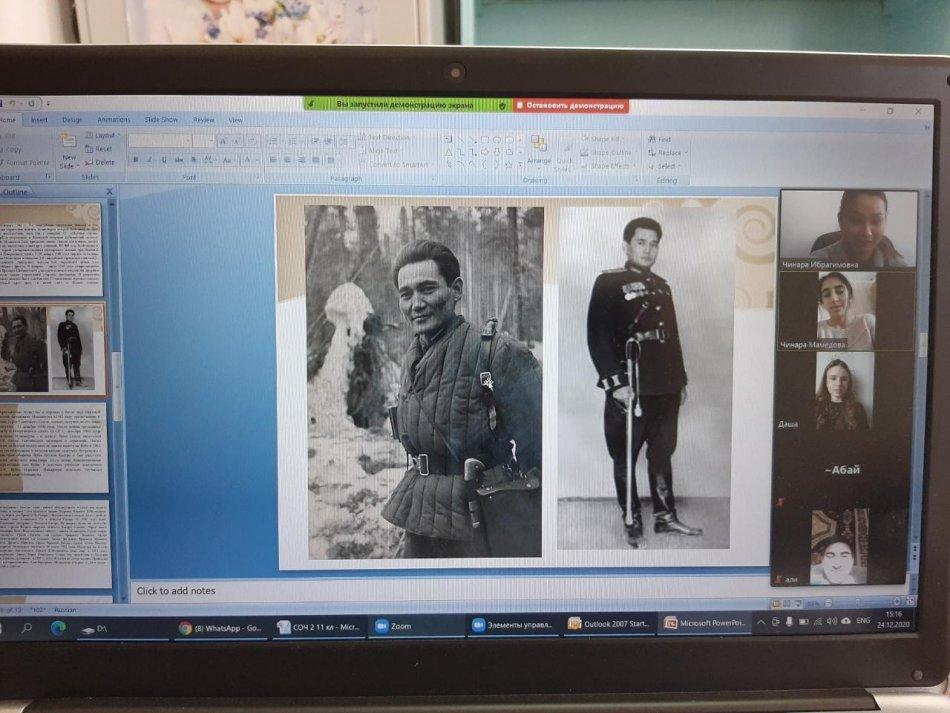Open the Slide Show ribbon tab

point(160,119)
